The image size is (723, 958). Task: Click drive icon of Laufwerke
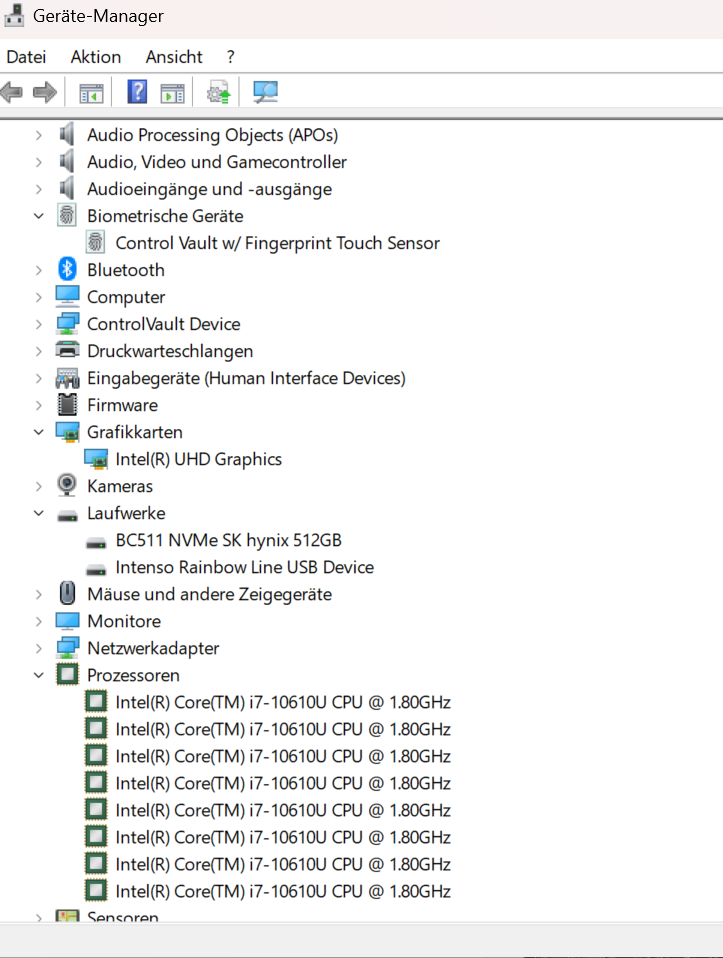coord(67,516)
